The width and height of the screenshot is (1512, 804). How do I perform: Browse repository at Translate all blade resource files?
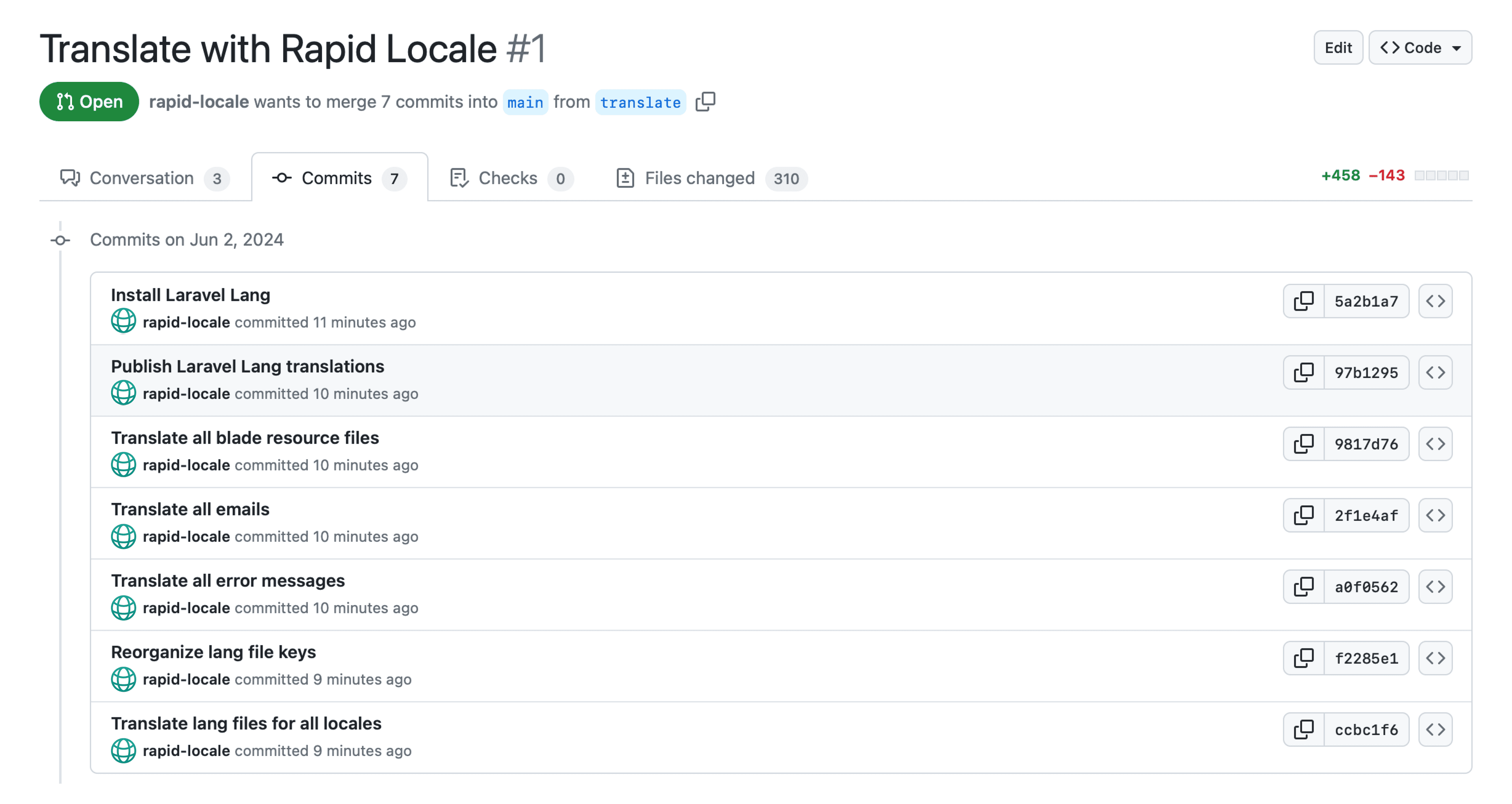tap(1435, 444)
